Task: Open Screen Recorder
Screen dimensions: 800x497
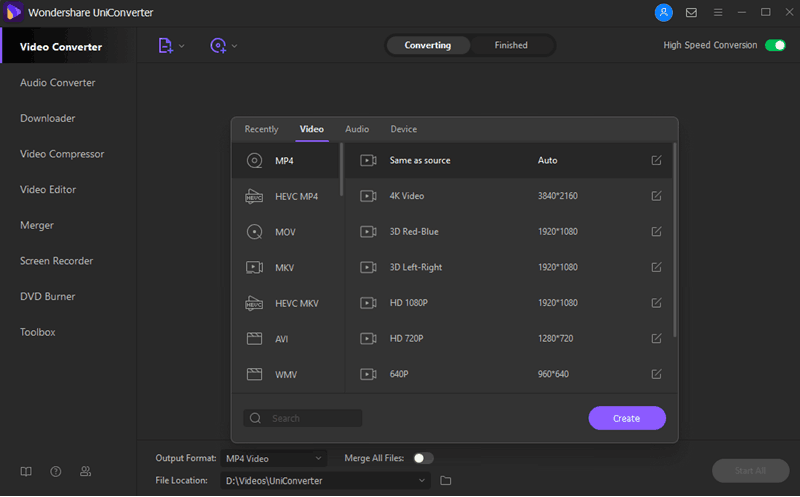Action: point(56,261)
